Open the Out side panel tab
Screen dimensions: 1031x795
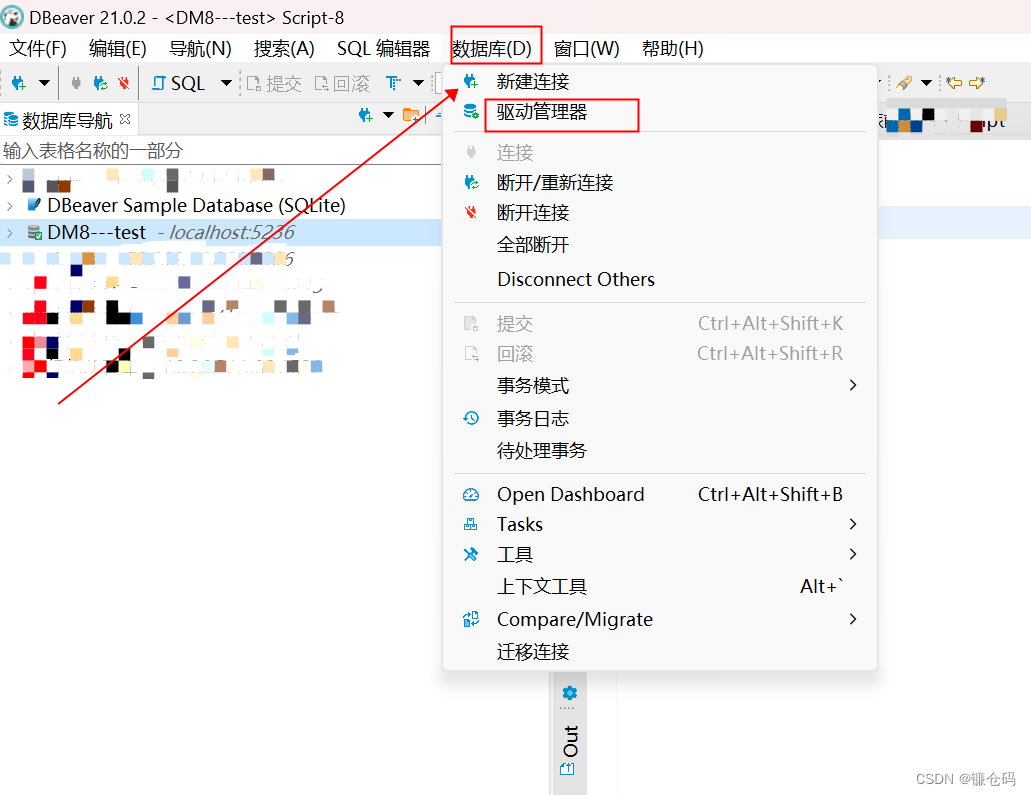tap(570, 741)
